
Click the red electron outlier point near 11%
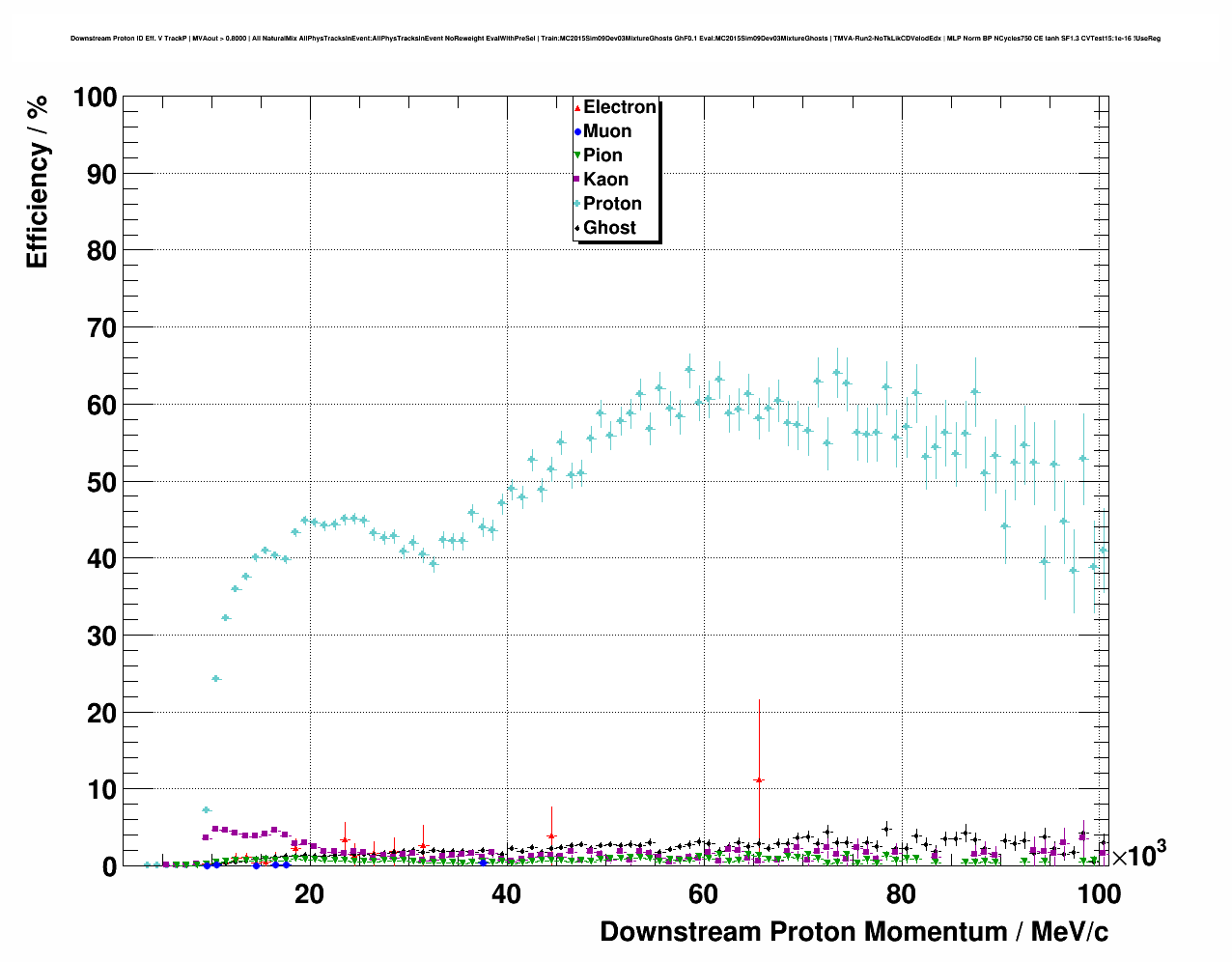pyautogui.click(x=759, y=779)
